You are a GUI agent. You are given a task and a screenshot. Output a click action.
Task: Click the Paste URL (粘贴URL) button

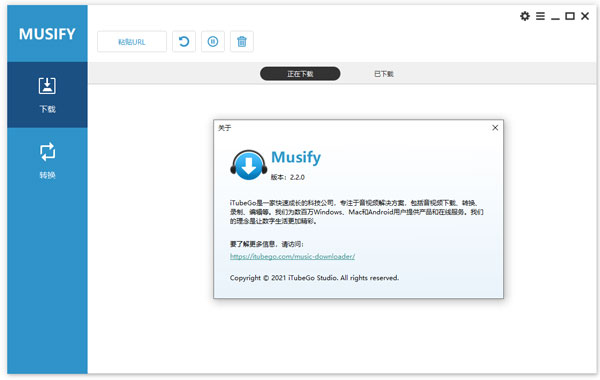pos(132,42)
